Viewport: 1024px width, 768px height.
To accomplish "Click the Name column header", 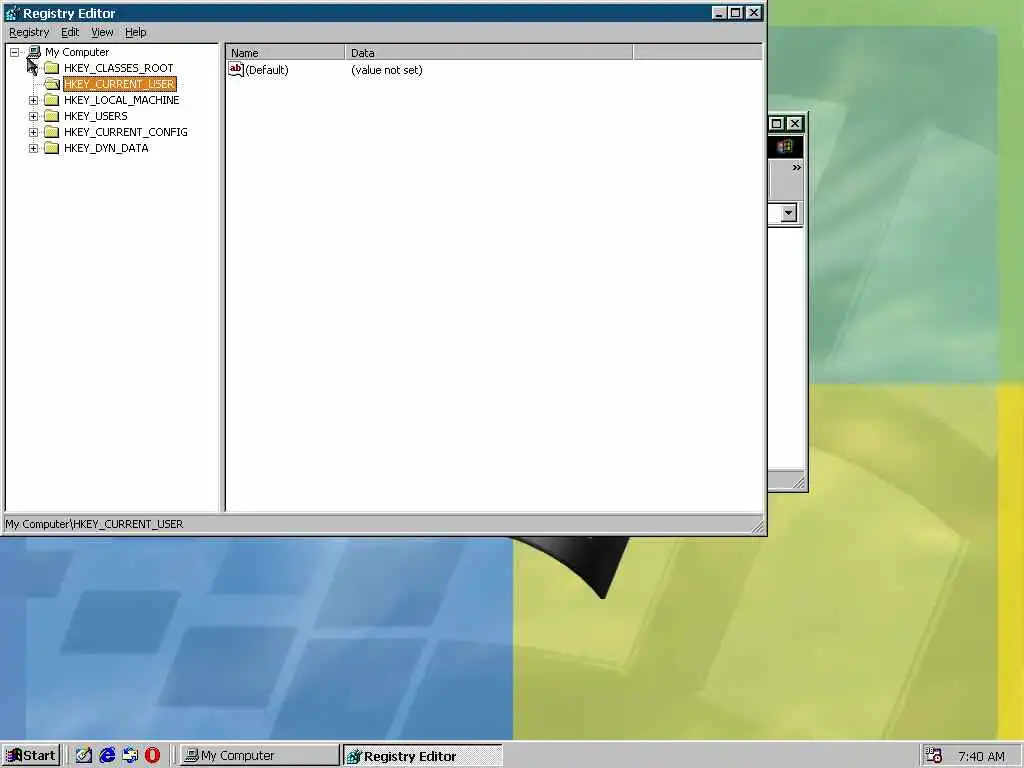I will tap(285, 53).
